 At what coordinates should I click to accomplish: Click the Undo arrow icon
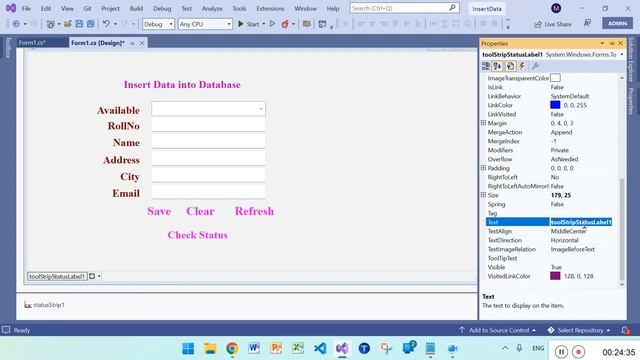pyautogui.click(x=106, y=24)
